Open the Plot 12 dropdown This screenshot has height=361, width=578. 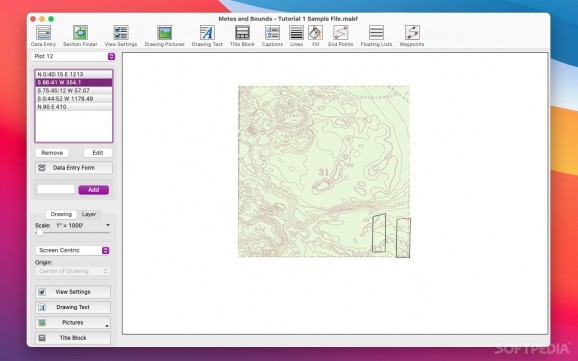73,56
